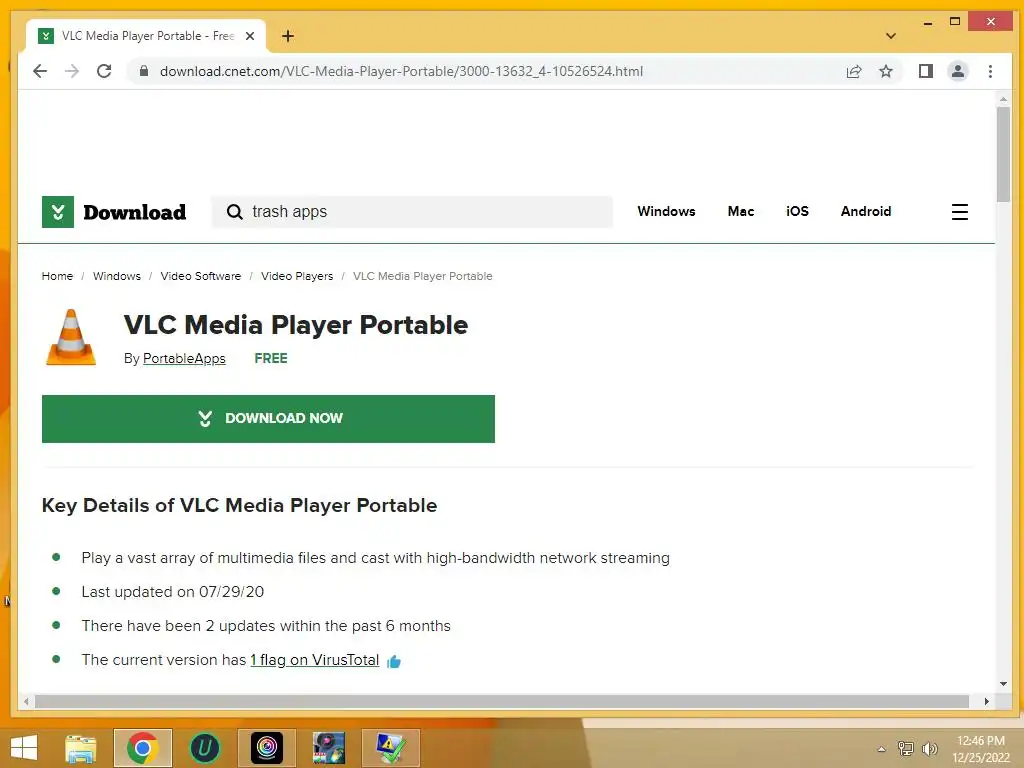Open Video Software breadcrumb
The image size is (1024, 768).
200,276
